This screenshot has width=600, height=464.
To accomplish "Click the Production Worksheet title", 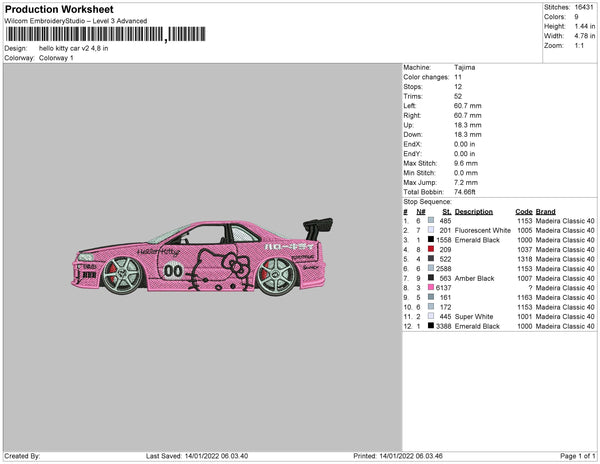I will click(64, 9).
